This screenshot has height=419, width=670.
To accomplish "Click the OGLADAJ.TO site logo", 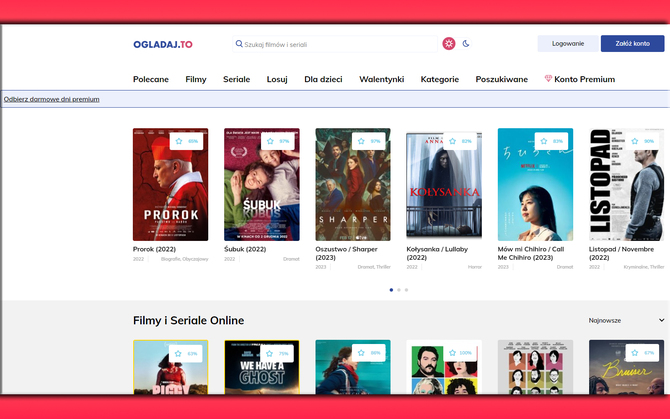I will (163, 44).
